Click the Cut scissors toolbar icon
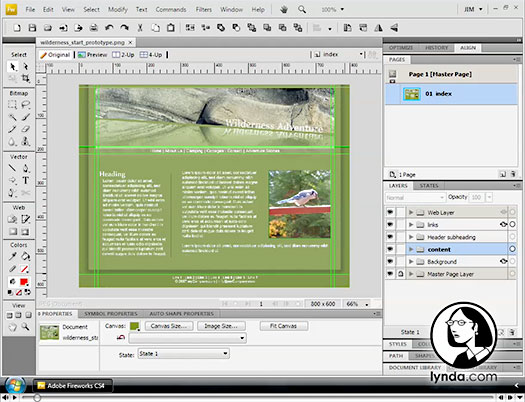 coord(140,28)
